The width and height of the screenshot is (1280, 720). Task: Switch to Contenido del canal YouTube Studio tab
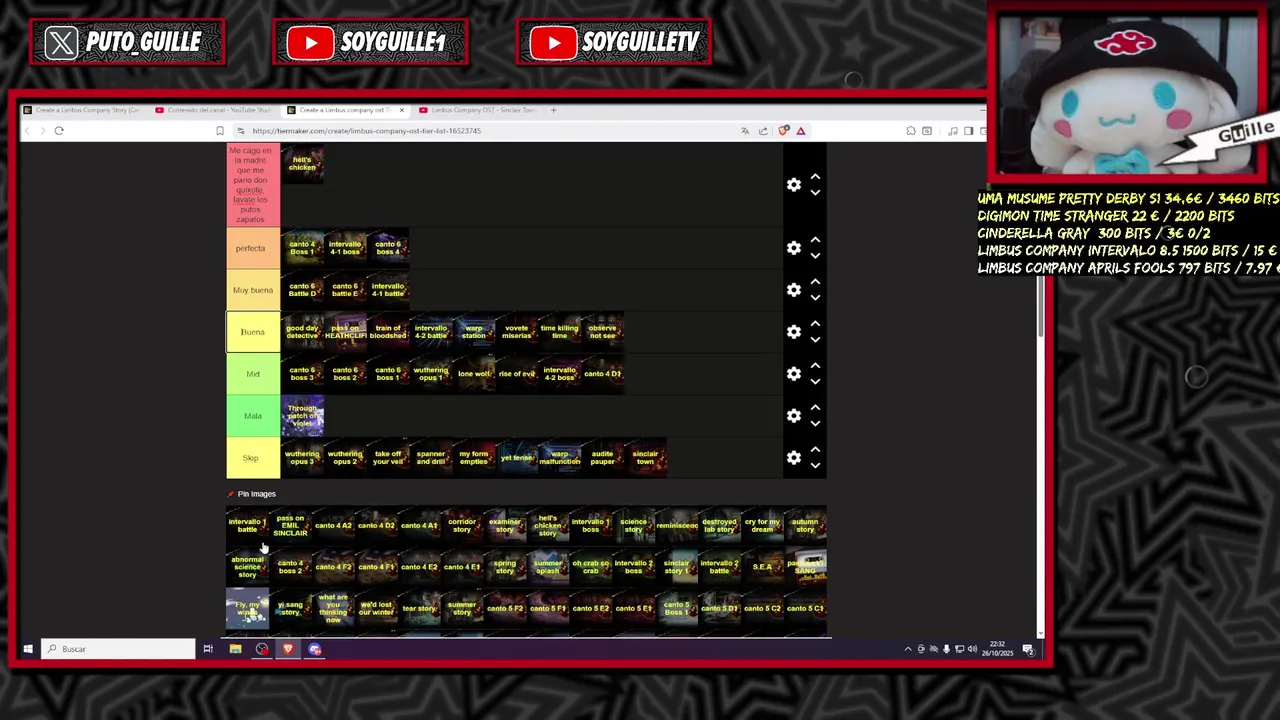pyautogui.click(x=214, y=110)
